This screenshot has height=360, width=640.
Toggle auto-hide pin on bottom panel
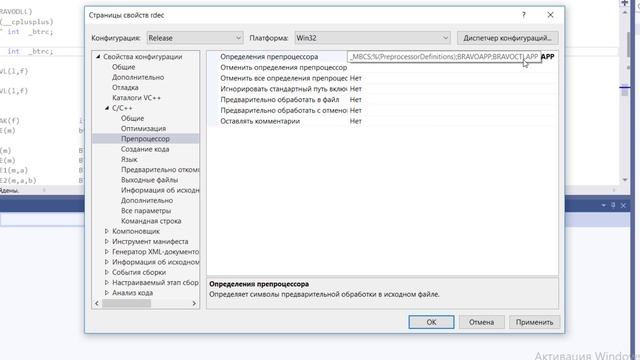613,205
